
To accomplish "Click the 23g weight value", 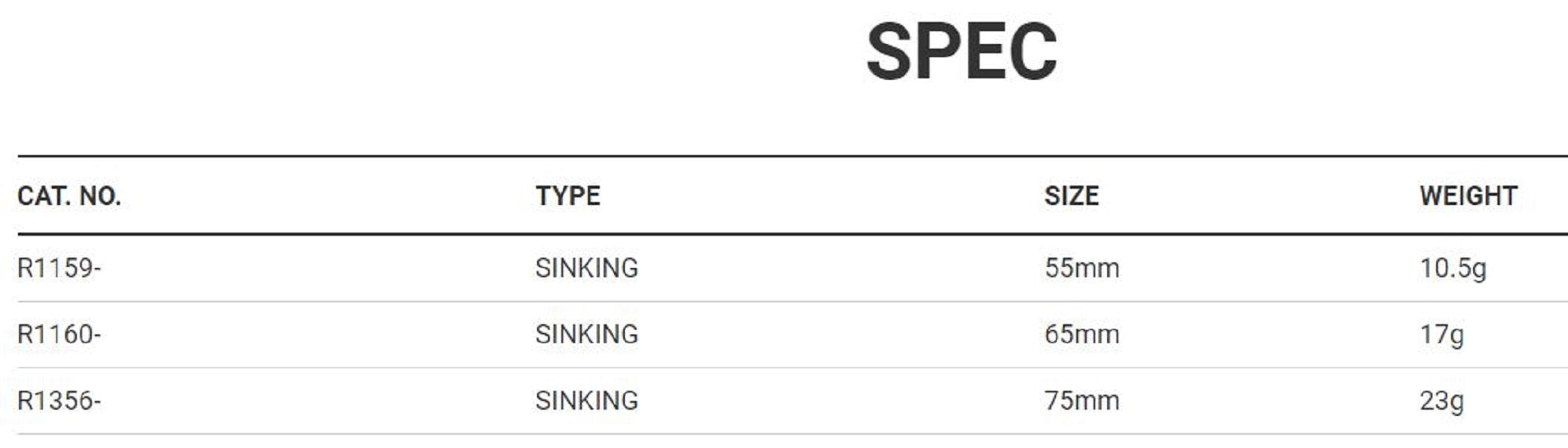I will (x=1441, y=401).
